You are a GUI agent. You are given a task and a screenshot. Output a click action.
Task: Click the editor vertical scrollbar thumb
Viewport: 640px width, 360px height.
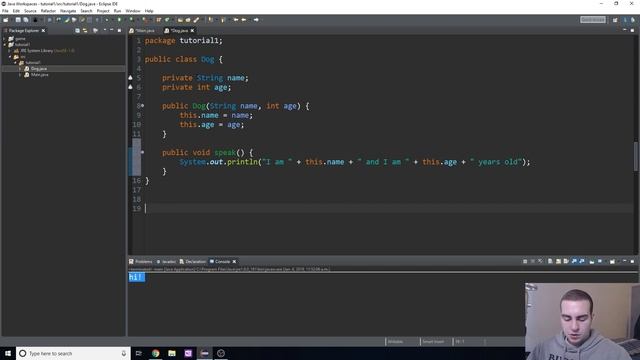point(636,156)
